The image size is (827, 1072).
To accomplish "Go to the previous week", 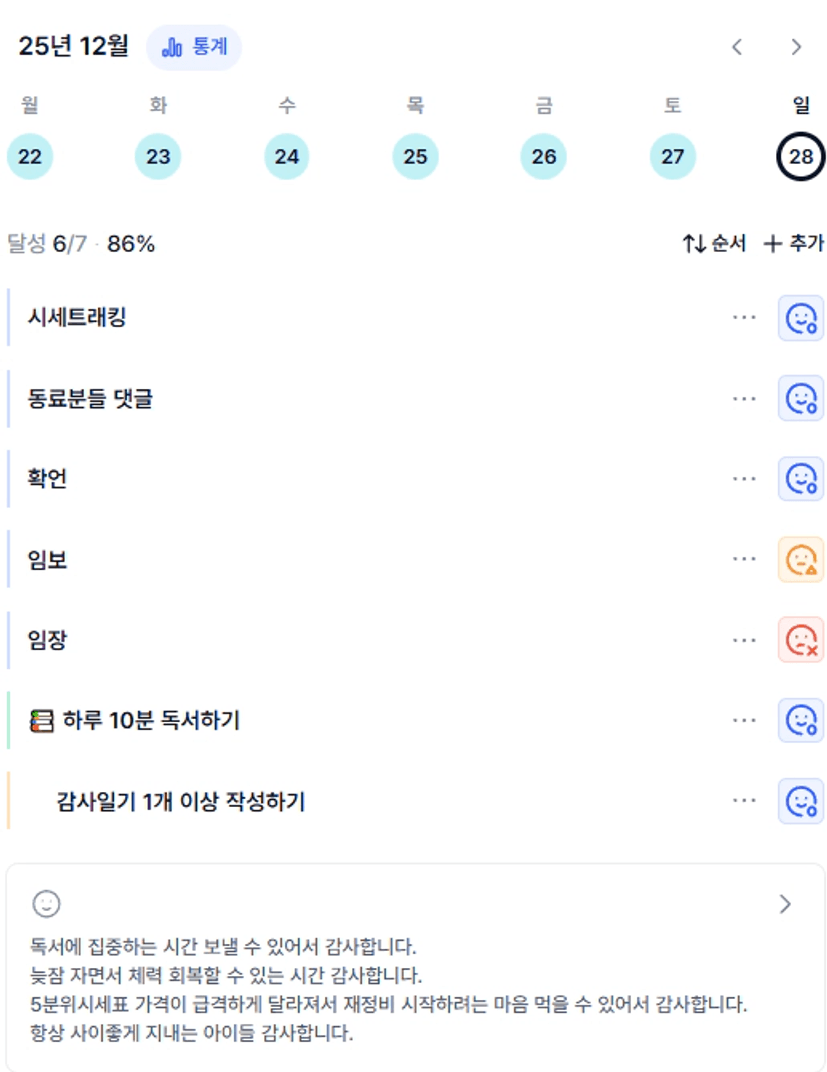I will click(x=737, y=47).
